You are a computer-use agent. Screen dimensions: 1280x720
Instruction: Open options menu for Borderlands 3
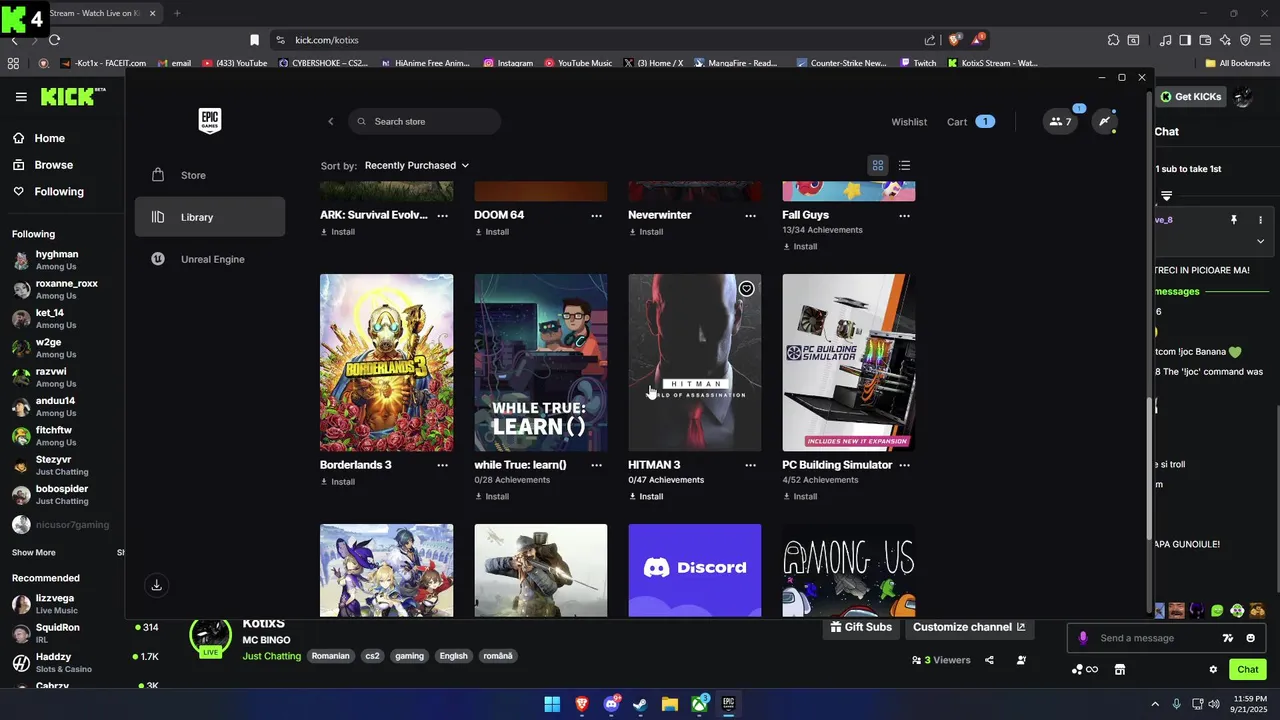443,465
